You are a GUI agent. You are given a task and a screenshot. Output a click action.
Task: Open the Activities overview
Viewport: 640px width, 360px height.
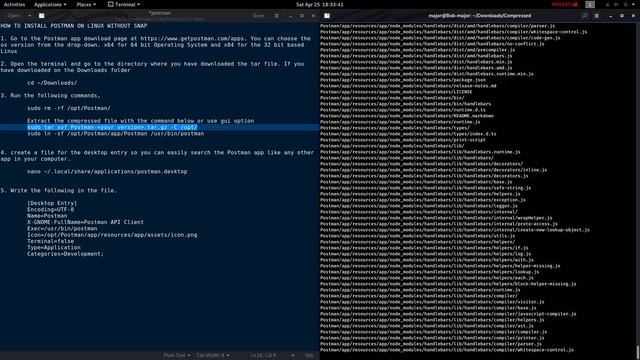[x=14, y=4]
